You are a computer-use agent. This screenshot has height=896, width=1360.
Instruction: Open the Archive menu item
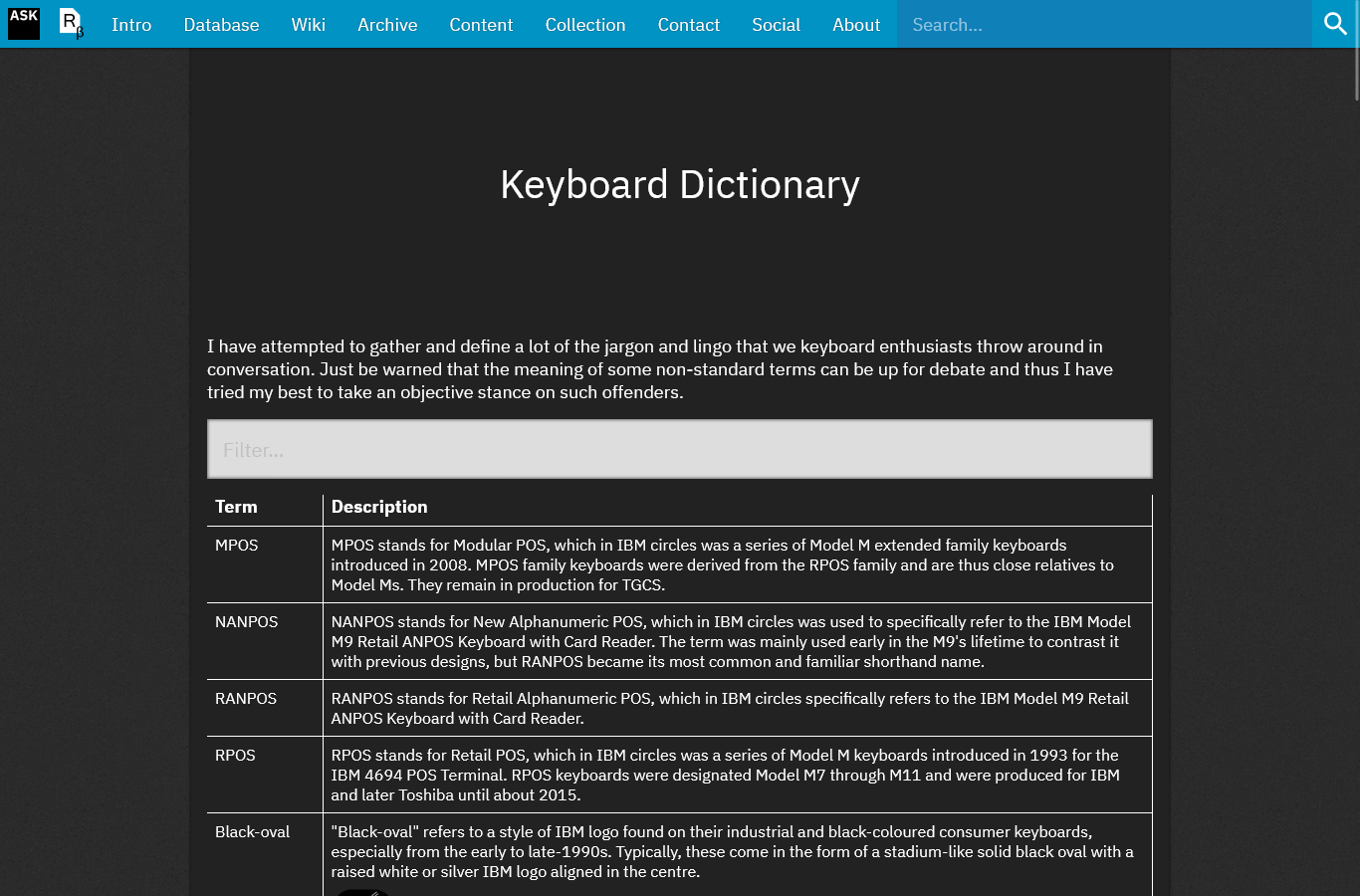point(387,24)
